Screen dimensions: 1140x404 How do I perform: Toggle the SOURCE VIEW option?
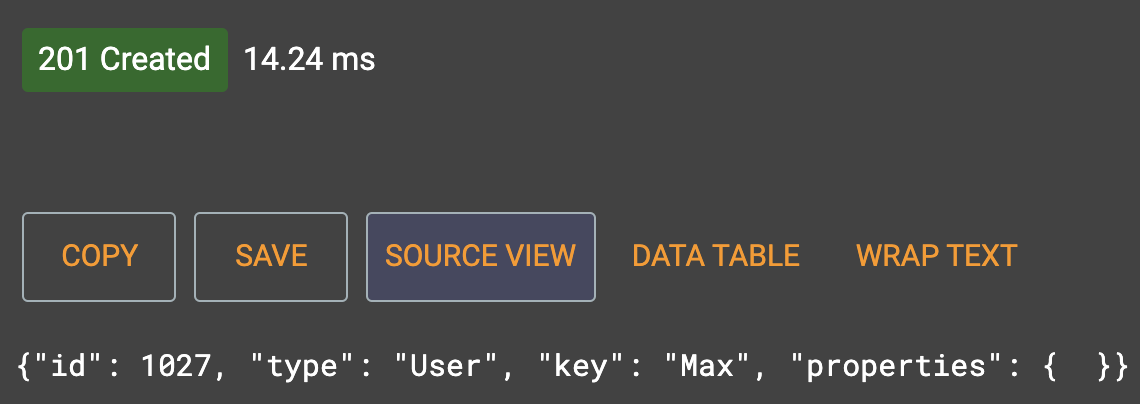[x=480, y=256]
